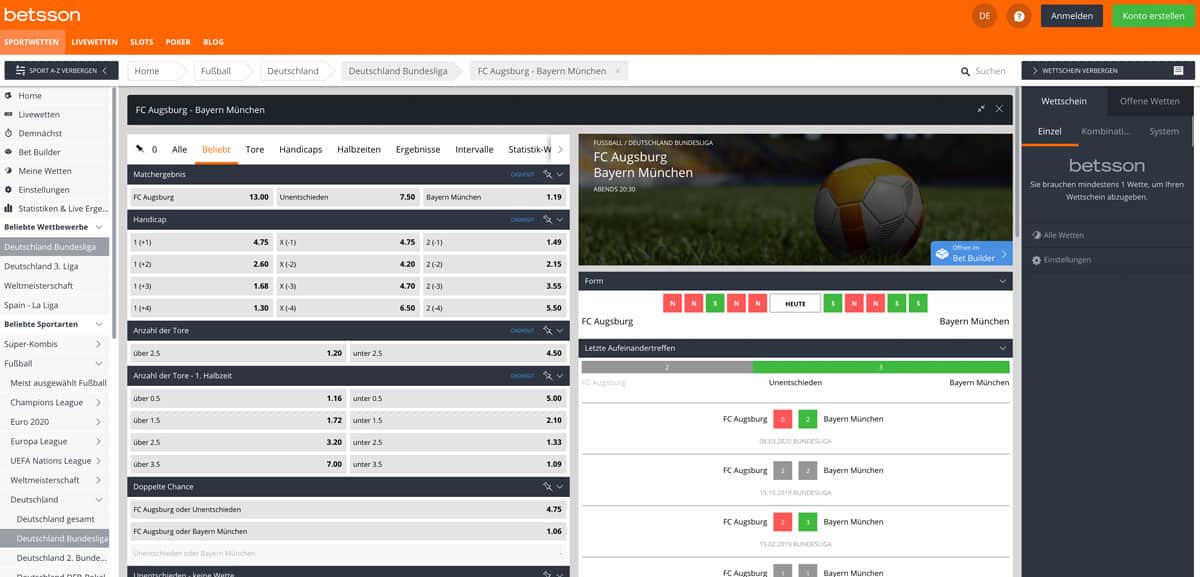Click the cash-out label on the Handicap header
The width and height of the screenshot is (1200, 577).
[522, 219]
